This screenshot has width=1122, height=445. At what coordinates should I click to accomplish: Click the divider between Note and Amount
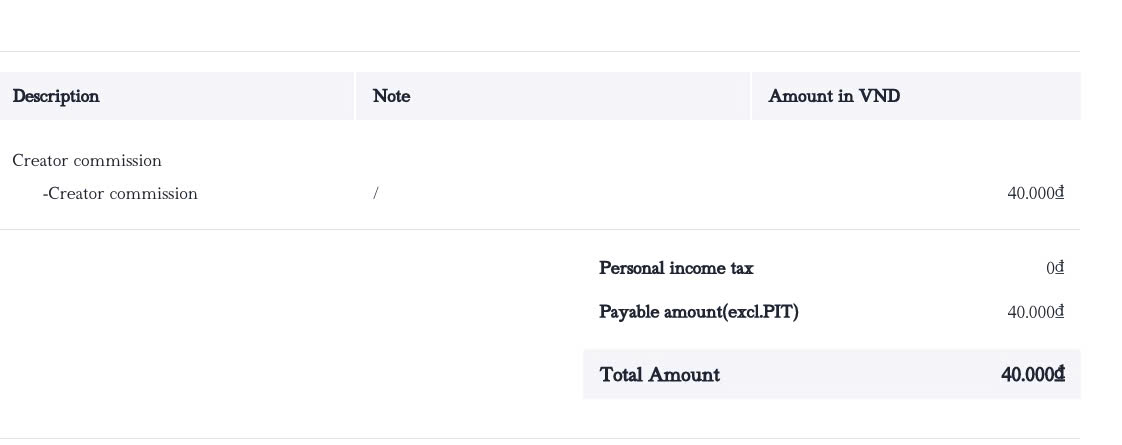tap(751, 96)
